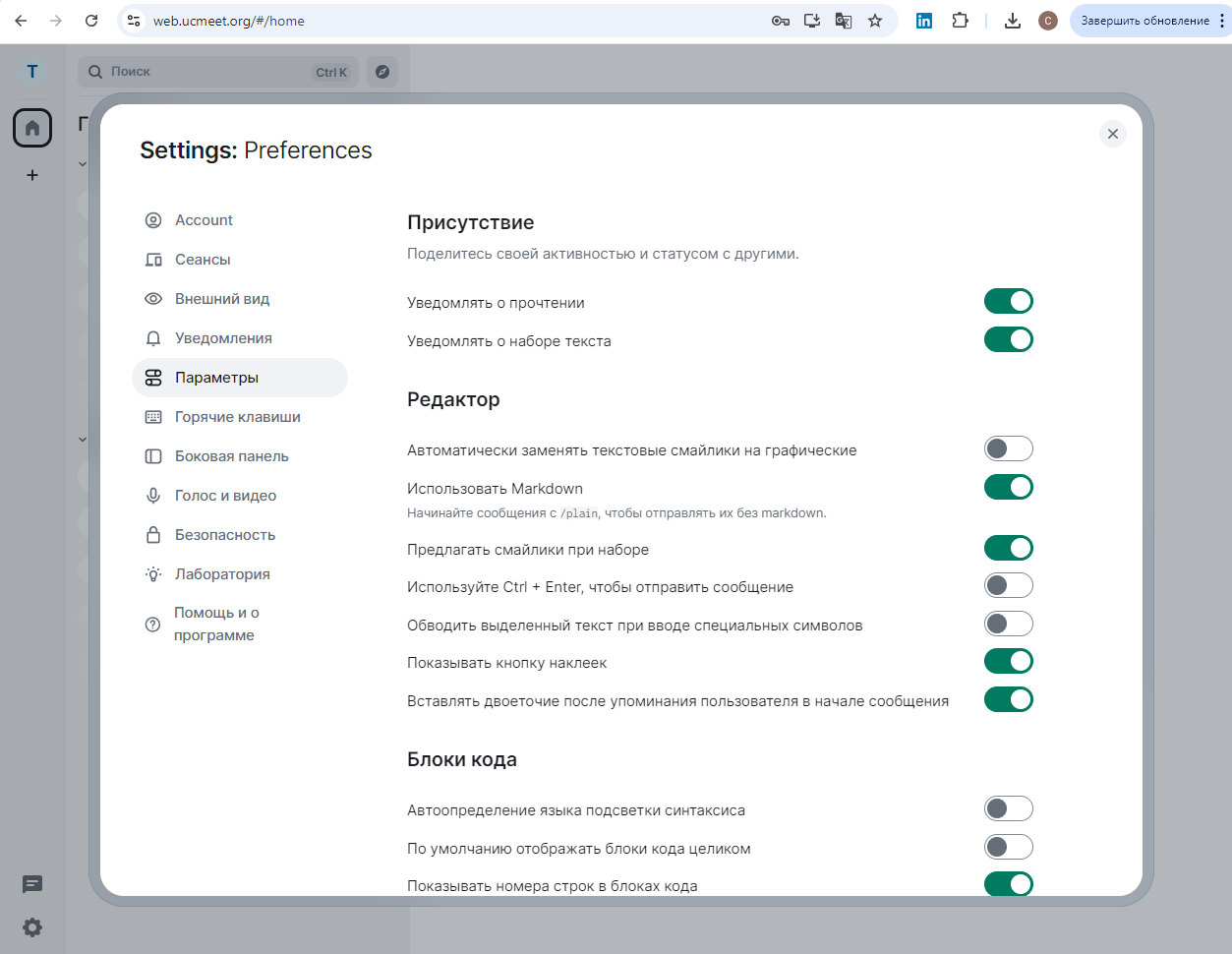Viewport: 1232px width, 954px height.
Task: Click the plus icon to add a space
Action: point(31,175)
